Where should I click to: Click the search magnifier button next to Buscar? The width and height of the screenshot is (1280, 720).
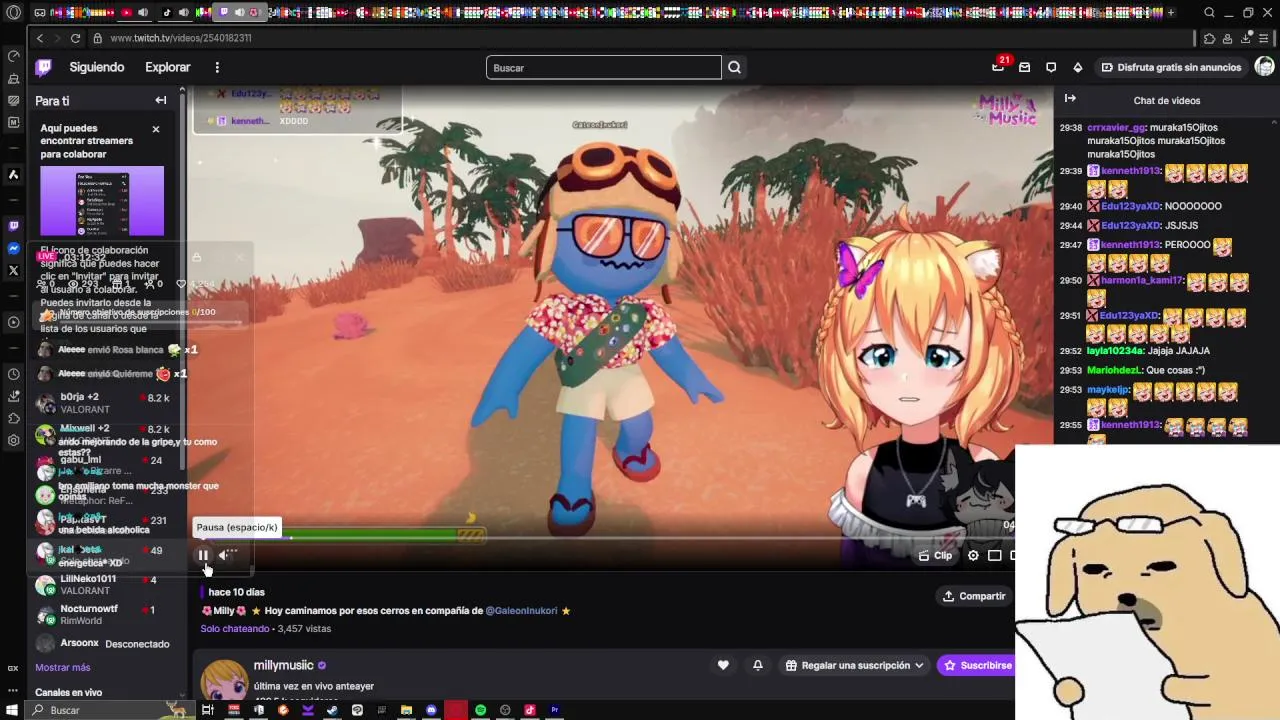[734, 67]
